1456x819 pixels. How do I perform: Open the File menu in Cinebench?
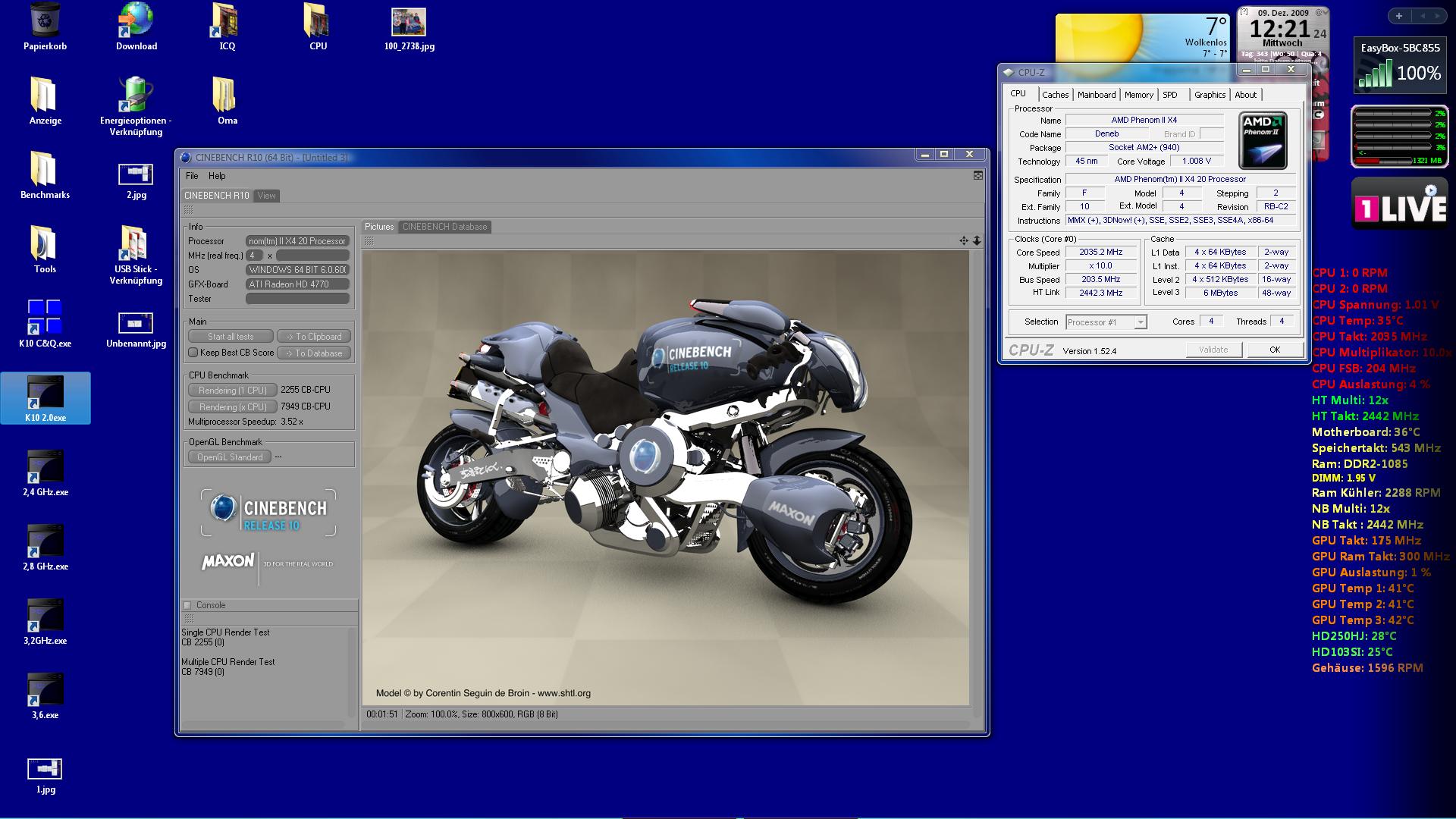[x=192, y=176]
